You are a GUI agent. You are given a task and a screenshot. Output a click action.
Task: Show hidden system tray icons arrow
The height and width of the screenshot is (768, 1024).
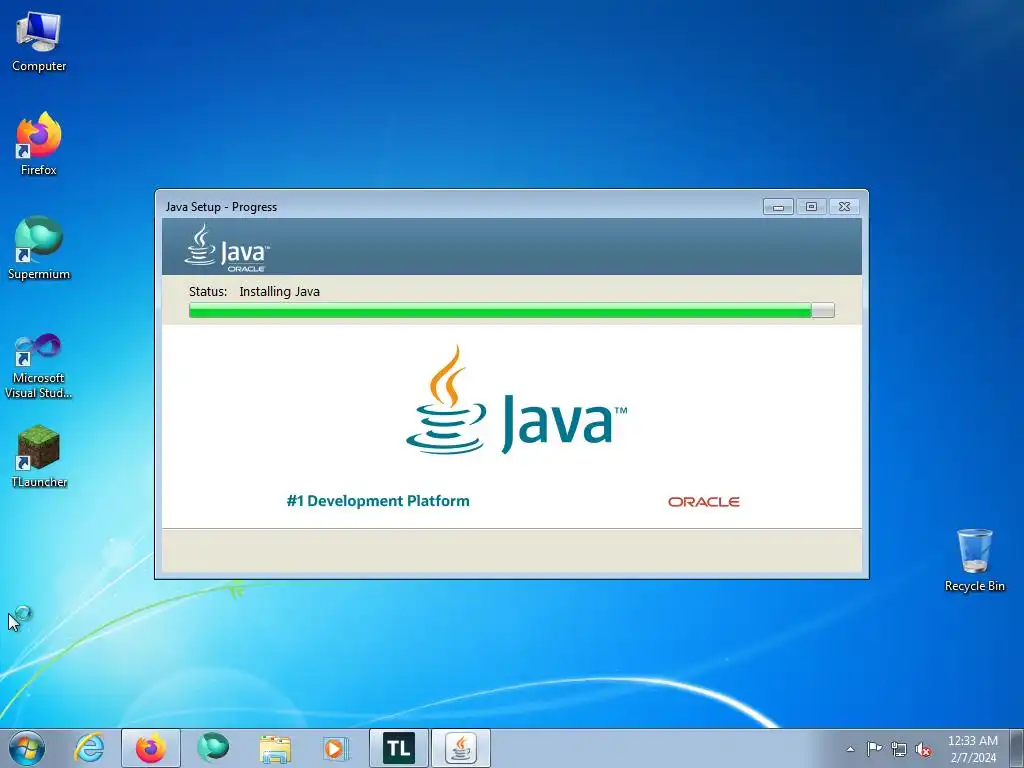pyautogui.click(x=850, y=749)
